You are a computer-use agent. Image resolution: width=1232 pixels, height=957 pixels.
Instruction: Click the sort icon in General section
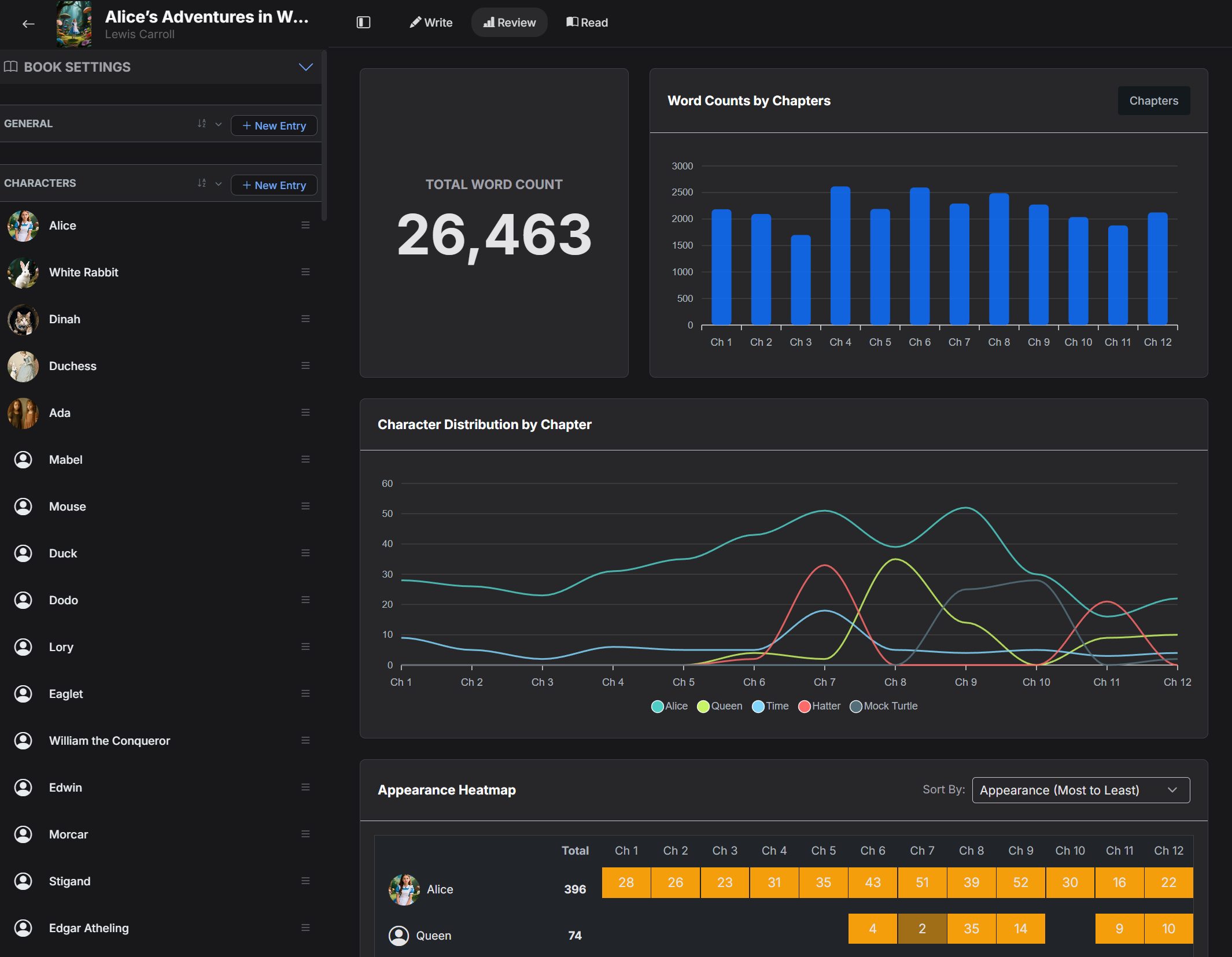201,124
